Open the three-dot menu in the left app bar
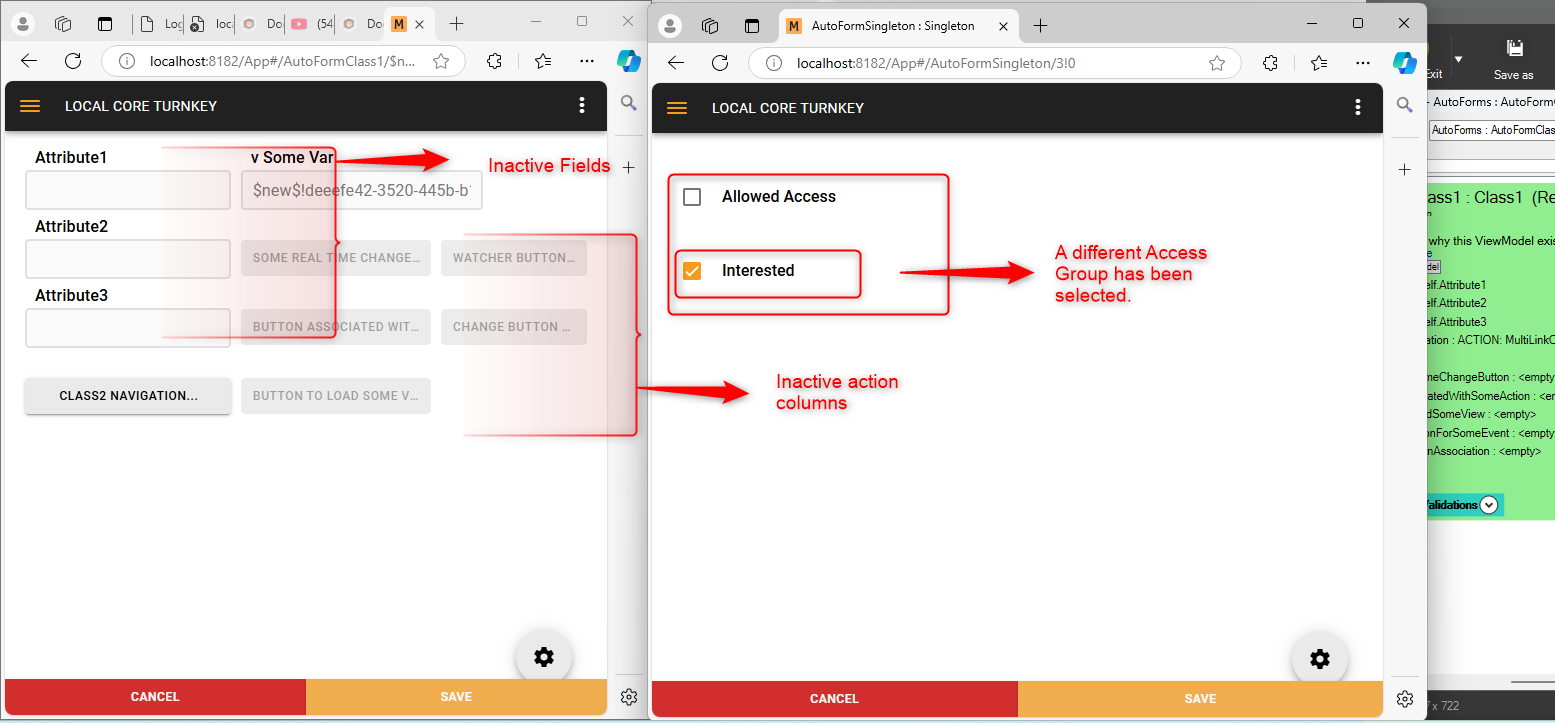1555x723 pixels. click(582, 106)
